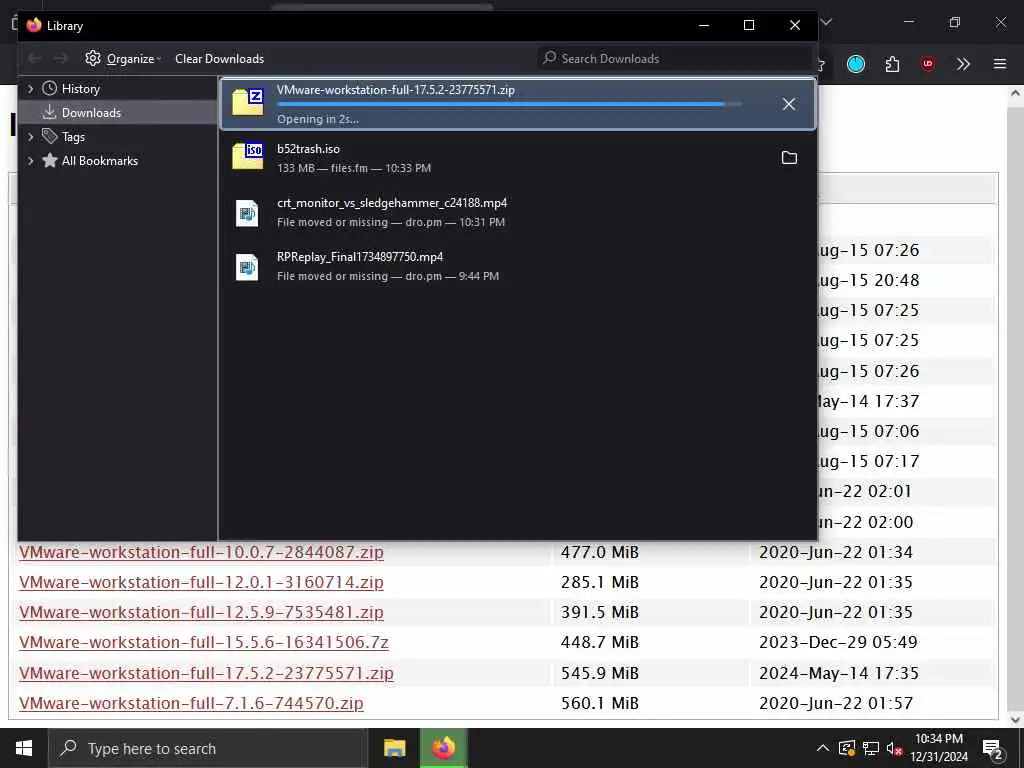Expand the All Bookmarks tree node
Image resolution: width=1024 pixels, height=768 pixels.
point(30,161)
